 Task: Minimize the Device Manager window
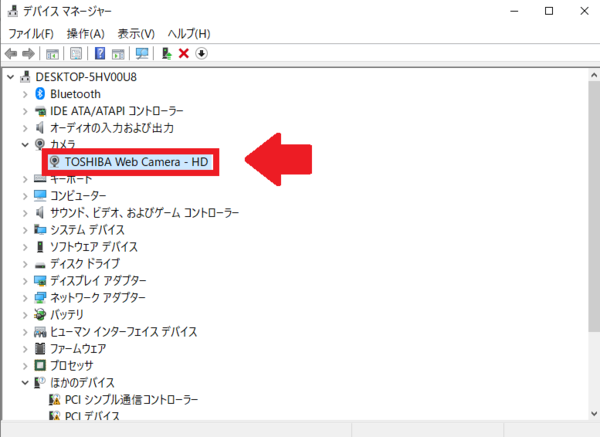(x=514, y=11)
